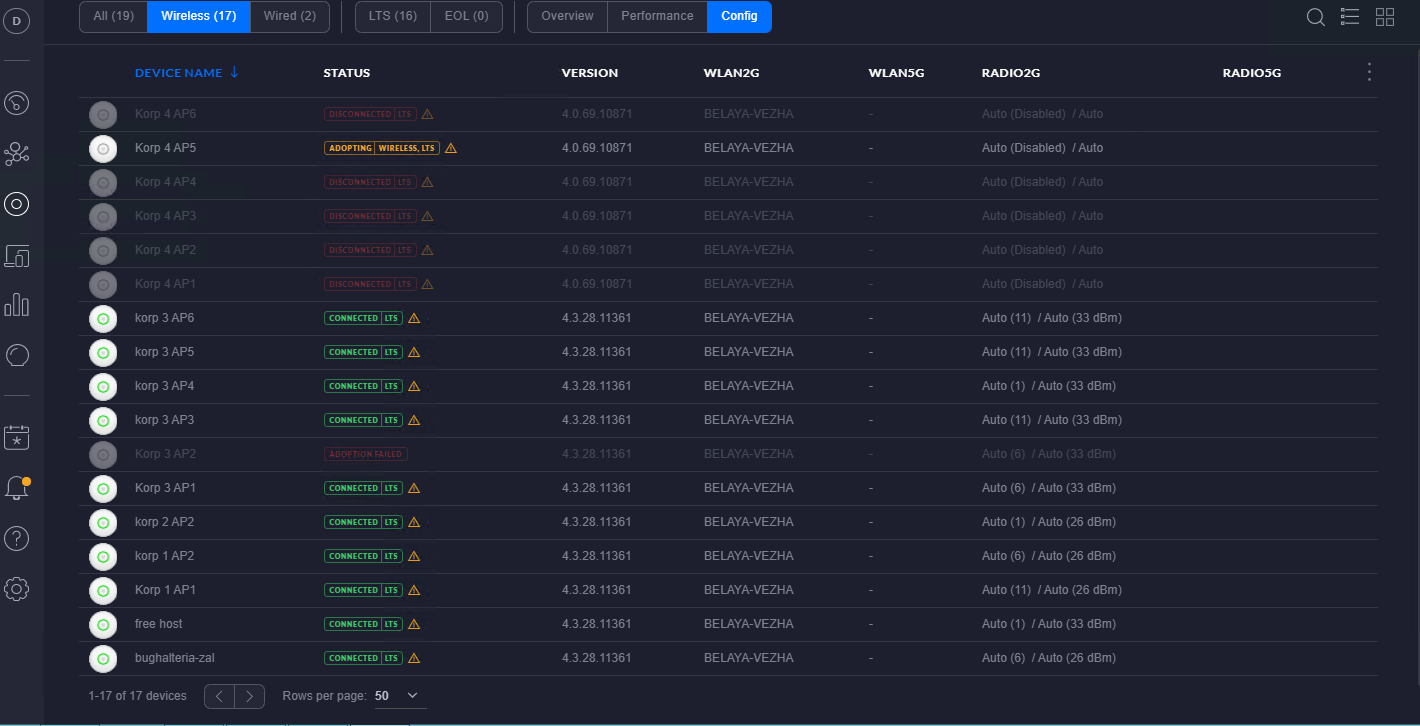This screenshot has height=726, width=1420.
Task: Click Disconnected badge for Korp 4 AP3
Action: tap(370, 216)
